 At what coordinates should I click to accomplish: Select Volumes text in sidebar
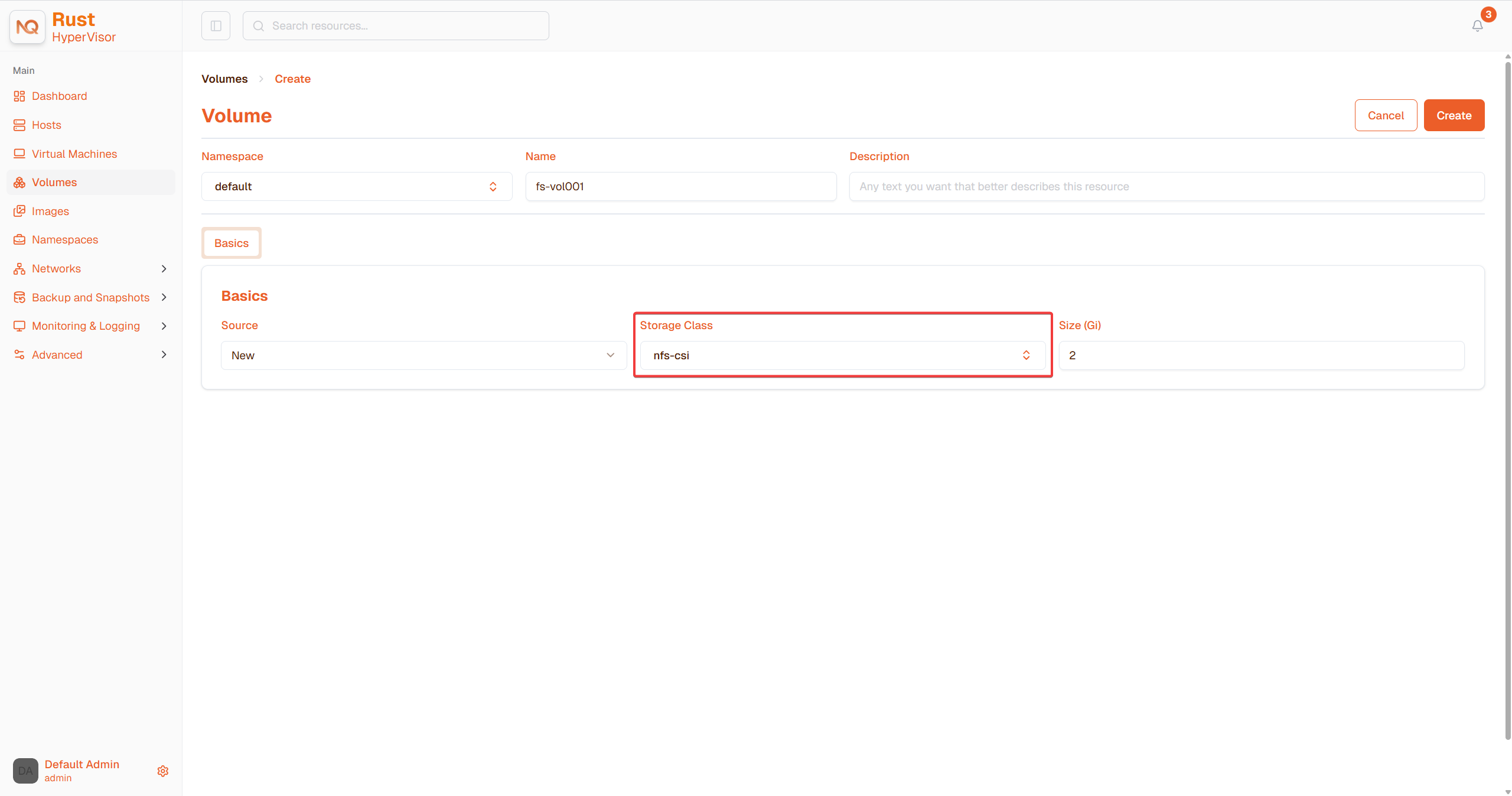pos(54,183)
